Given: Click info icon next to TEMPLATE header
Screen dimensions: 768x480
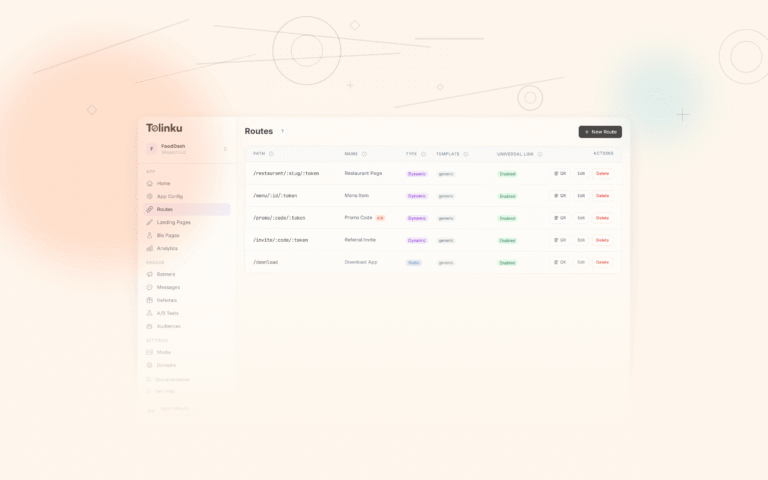Looking at the screenshot, I should click(x=466, y=154).
